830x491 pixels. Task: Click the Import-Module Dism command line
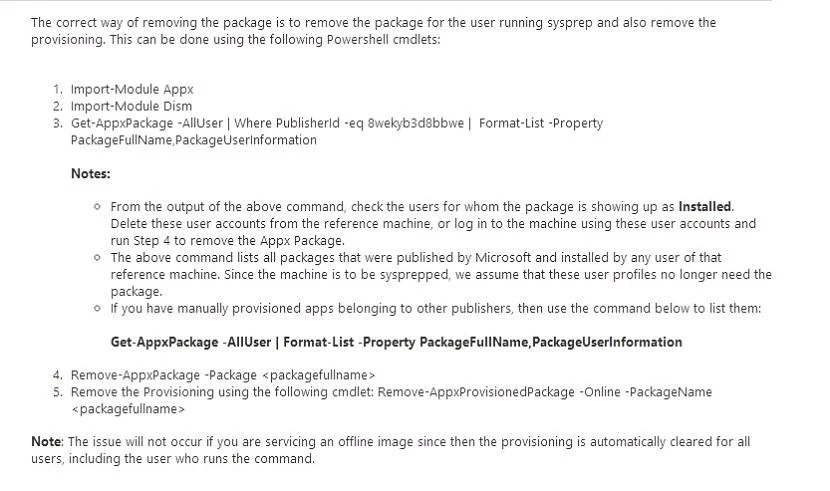point(131,106)
